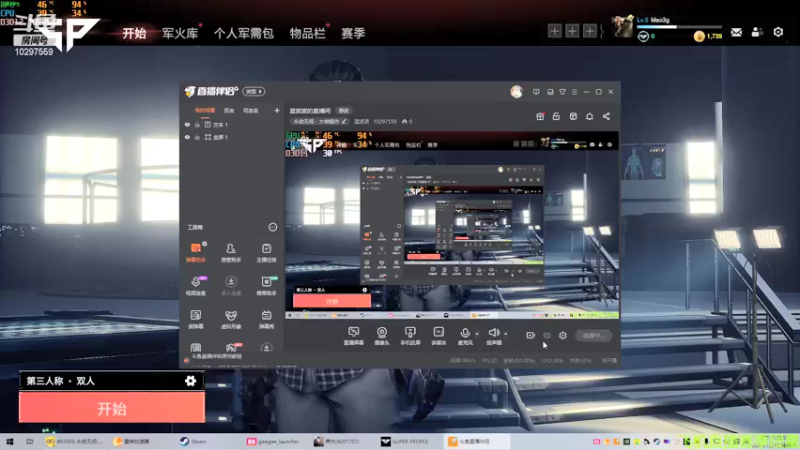800x450 pixels.
Task: Open the game friends icon
Action: 757,32
